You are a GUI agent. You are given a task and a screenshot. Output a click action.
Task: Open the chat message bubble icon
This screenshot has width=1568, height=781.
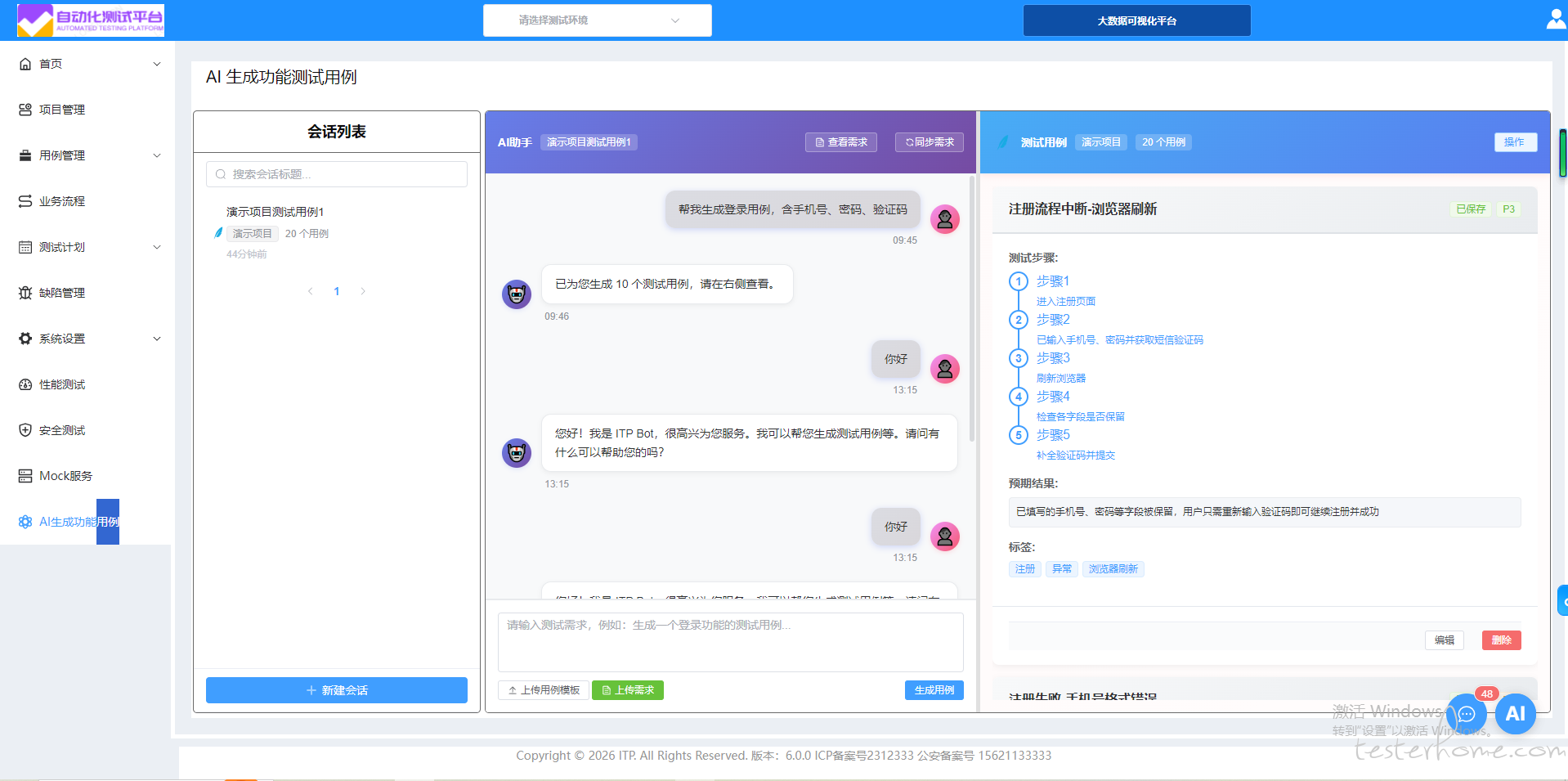point(1467,714)
